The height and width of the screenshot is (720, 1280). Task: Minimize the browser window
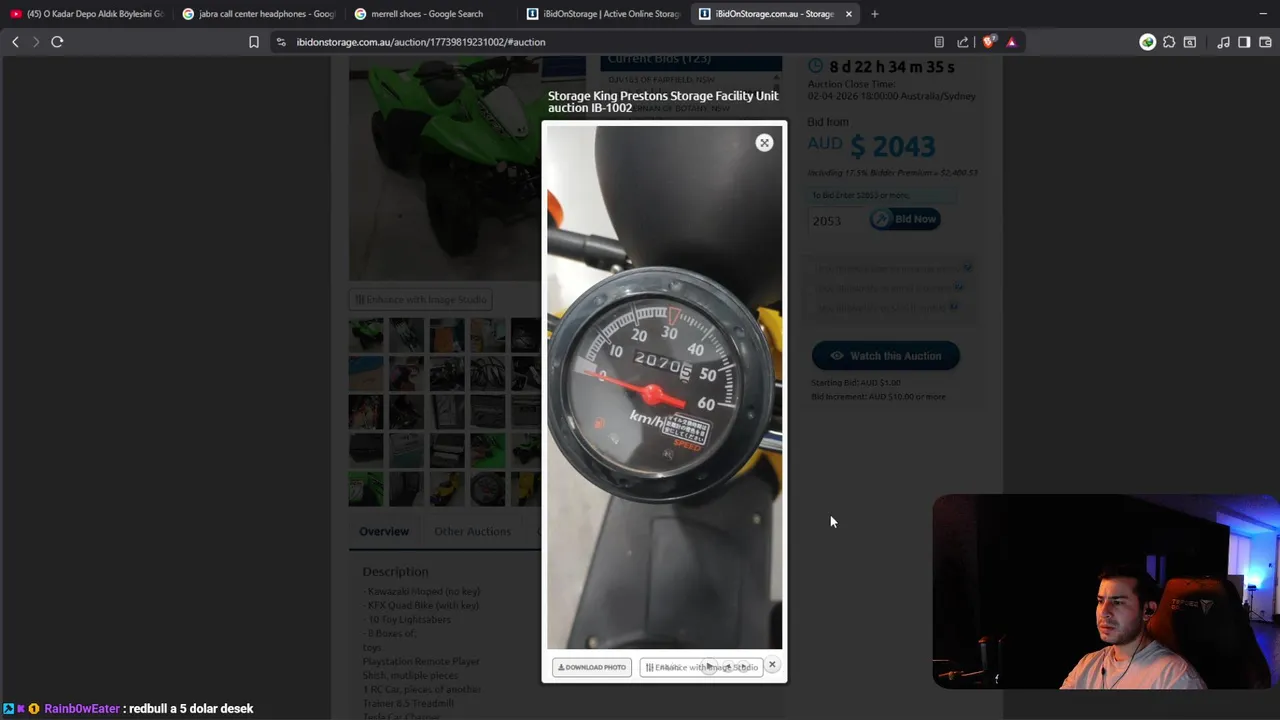tap(1262, 14)
